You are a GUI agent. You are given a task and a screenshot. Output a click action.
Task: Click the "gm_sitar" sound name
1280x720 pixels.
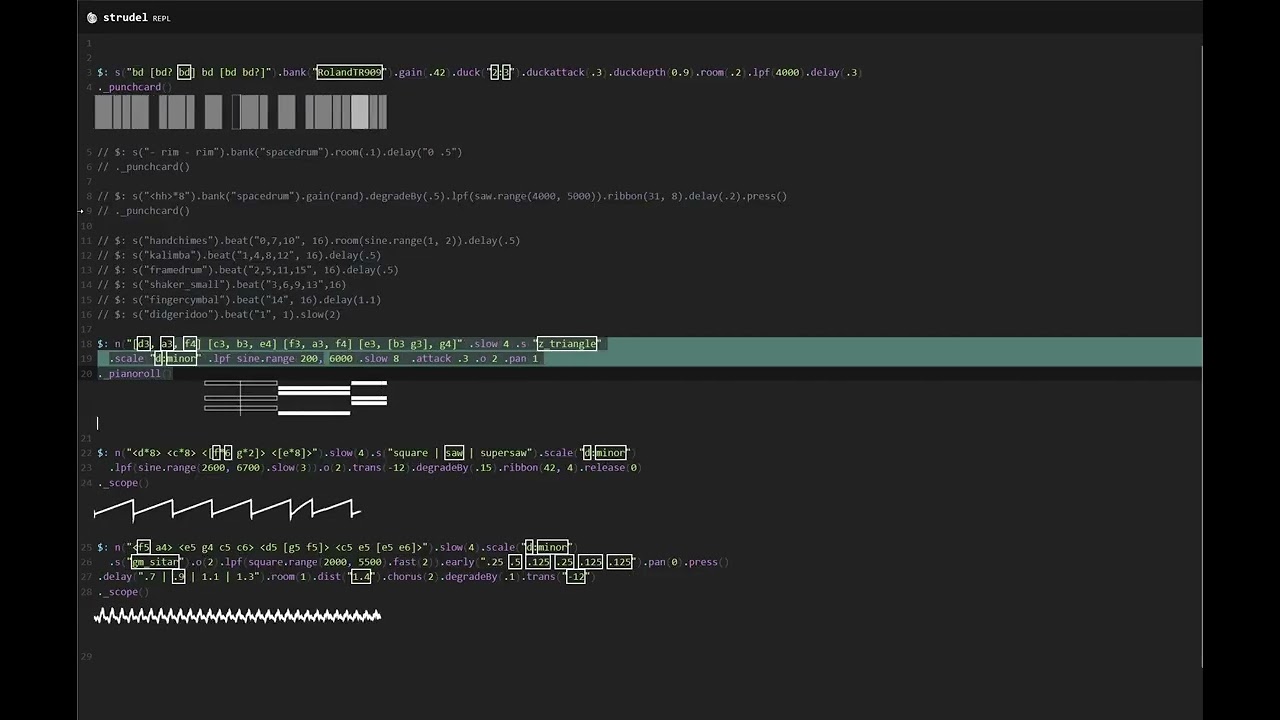(155, 563)
